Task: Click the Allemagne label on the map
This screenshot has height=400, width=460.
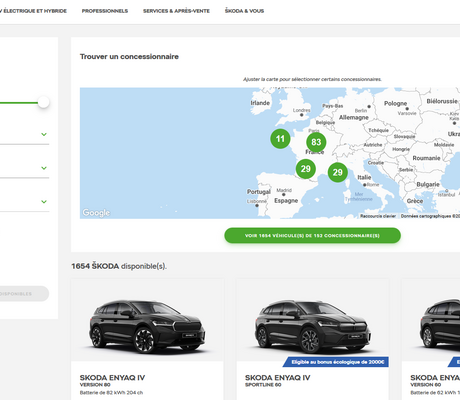Action: point(354,117)
